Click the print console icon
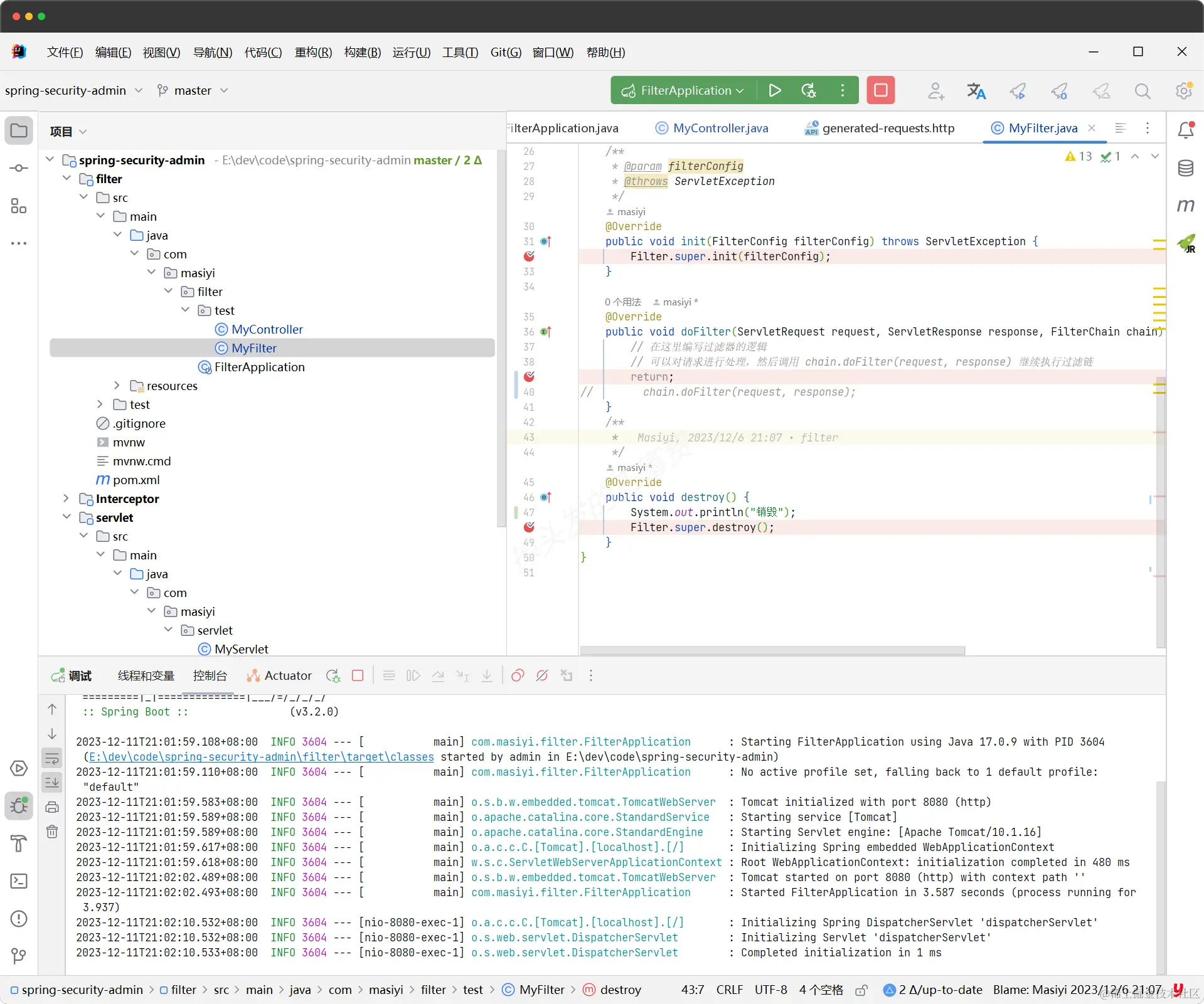The width and height of the screenshot is (1204, 1004). click(x=52, y=807)
